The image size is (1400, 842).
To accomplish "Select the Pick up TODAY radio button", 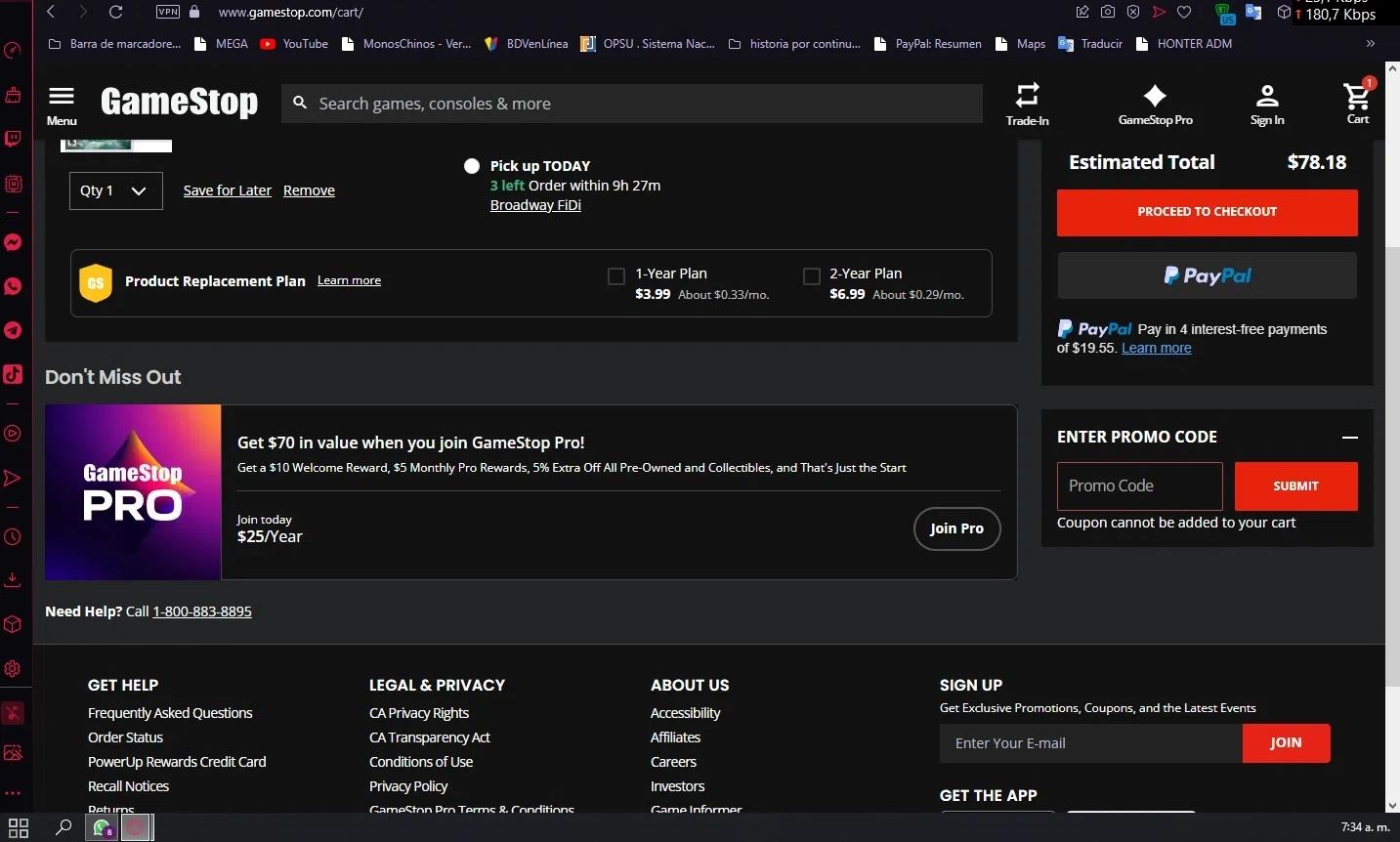I will (472, 166).
